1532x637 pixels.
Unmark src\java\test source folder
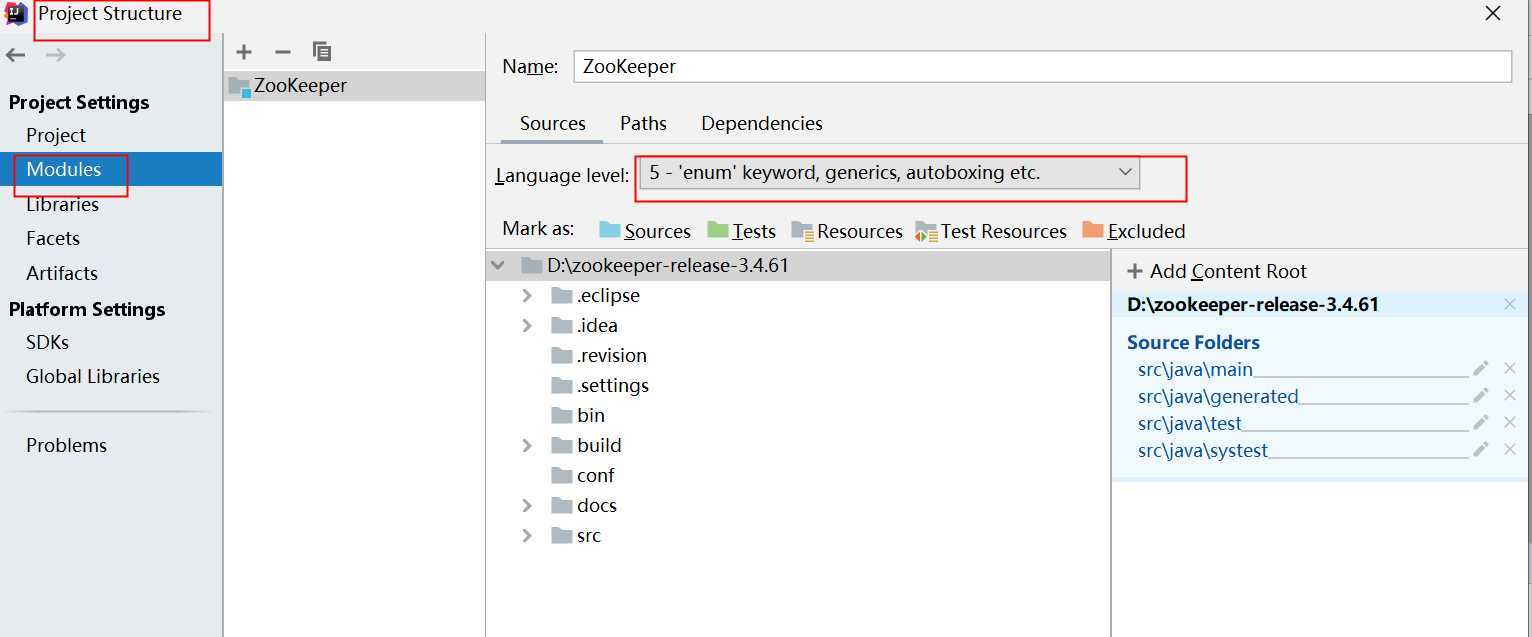[x=1510, y=423]
